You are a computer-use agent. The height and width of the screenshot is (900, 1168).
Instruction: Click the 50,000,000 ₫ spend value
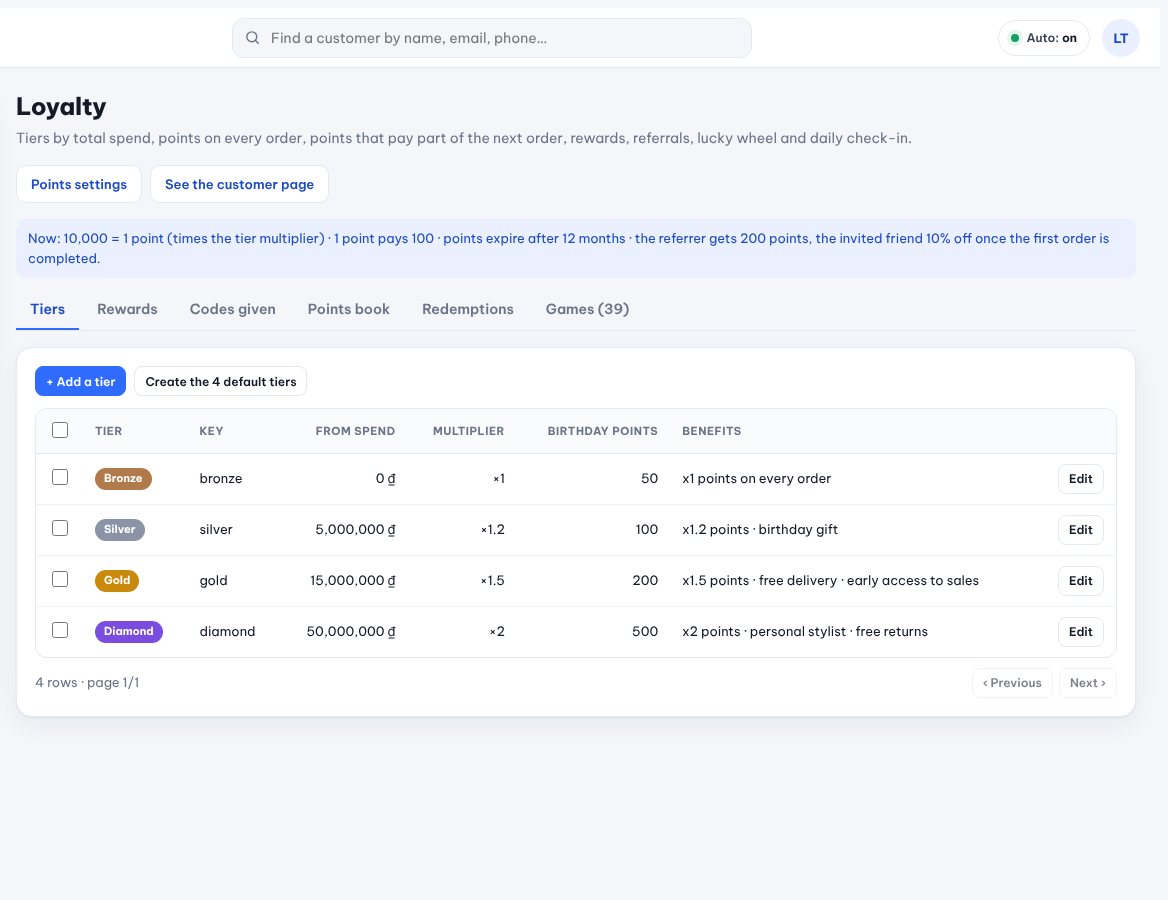351,631
